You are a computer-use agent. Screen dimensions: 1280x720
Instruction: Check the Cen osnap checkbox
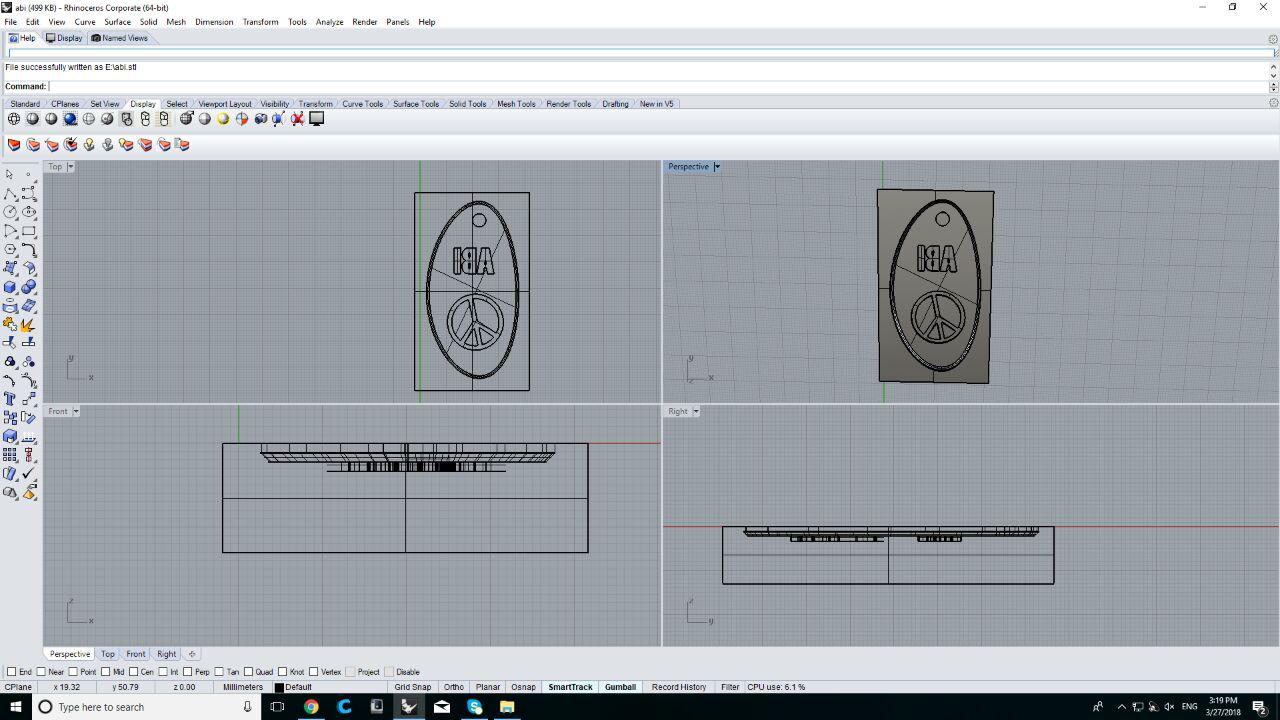(x=134, y=672)
